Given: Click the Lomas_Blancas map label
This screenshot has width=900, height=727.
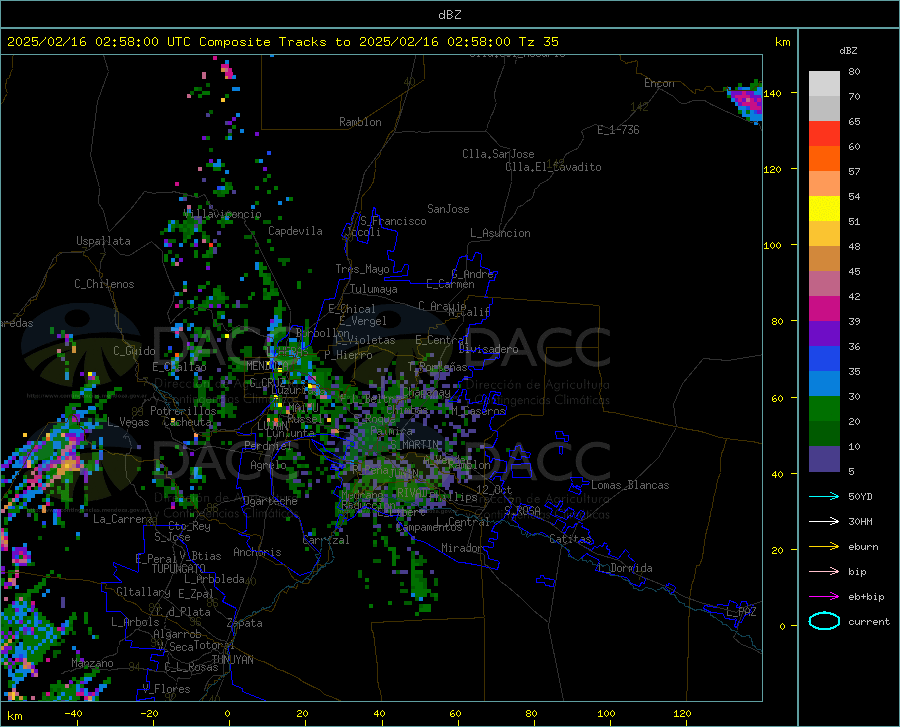Looking at the screenshot, I should tap(630, 485).
